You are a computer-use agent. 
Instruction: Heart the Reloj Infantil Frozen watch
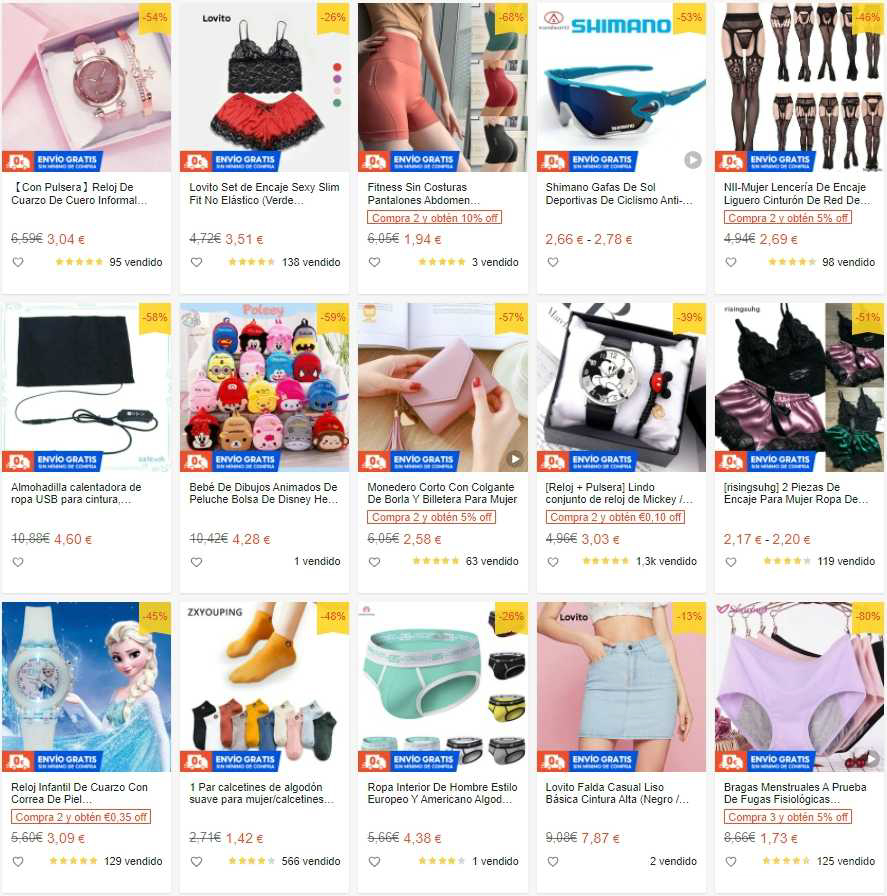(18, 862)
